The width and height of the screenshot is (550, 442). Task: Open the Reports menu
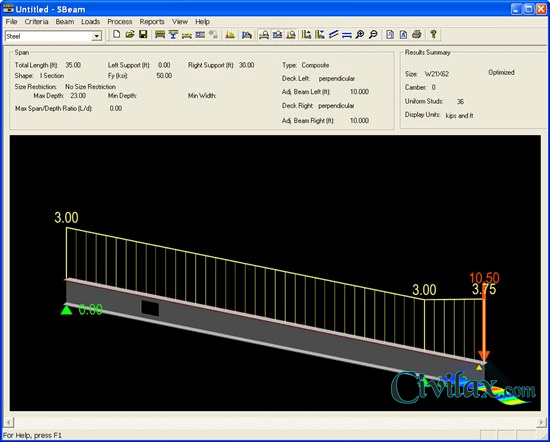click(152, 22)
